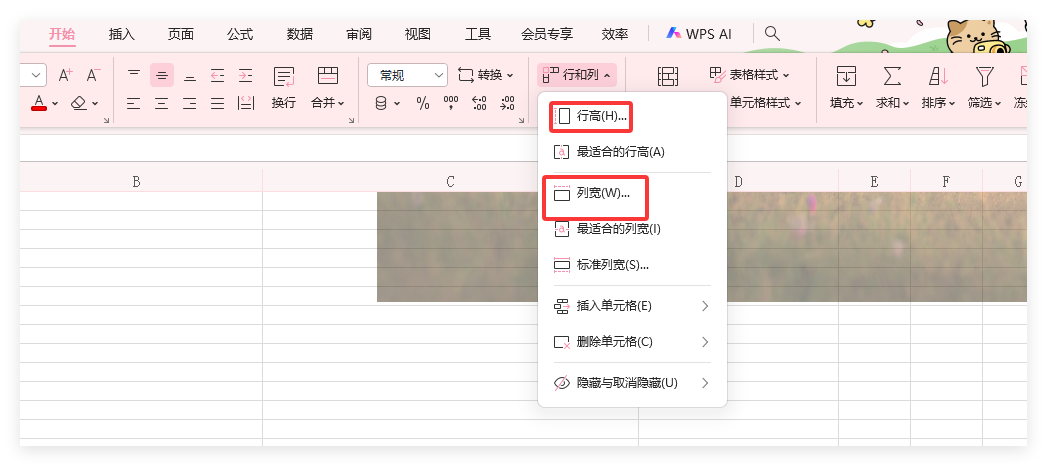Viewport: 1047px width, 466px height.
Task: Justify text across the cell
Action: (x=218, y=103)
